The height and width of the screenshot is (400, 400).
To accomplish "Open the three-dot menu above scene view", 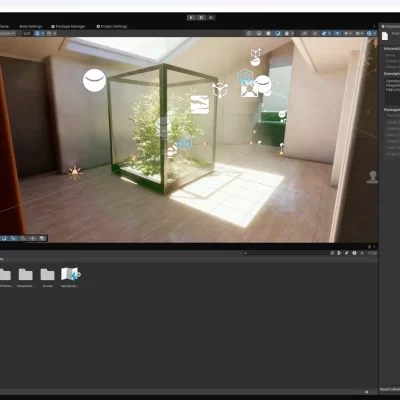I will click(374, 26).
